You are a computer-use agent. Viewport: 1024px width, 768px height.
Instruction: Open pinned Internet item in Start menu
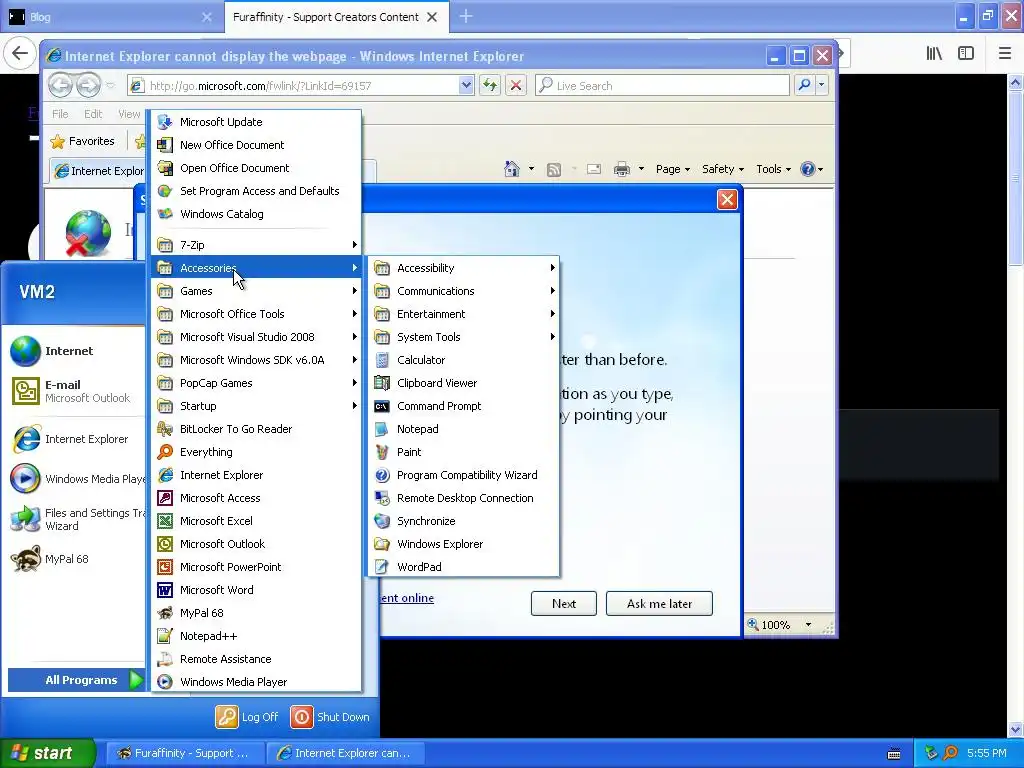click(75, 351)
